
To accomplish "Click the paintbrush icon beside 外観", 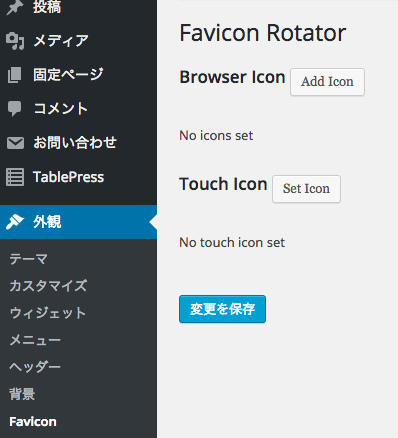I will 15,222.
